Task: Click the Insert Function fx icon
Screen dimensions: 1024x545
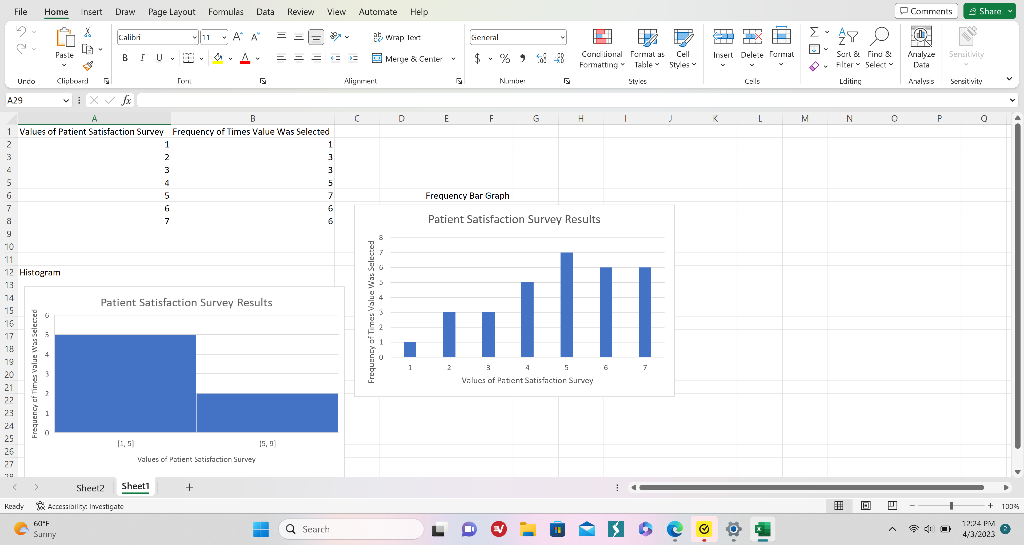Action: click(x=126, y=101)
